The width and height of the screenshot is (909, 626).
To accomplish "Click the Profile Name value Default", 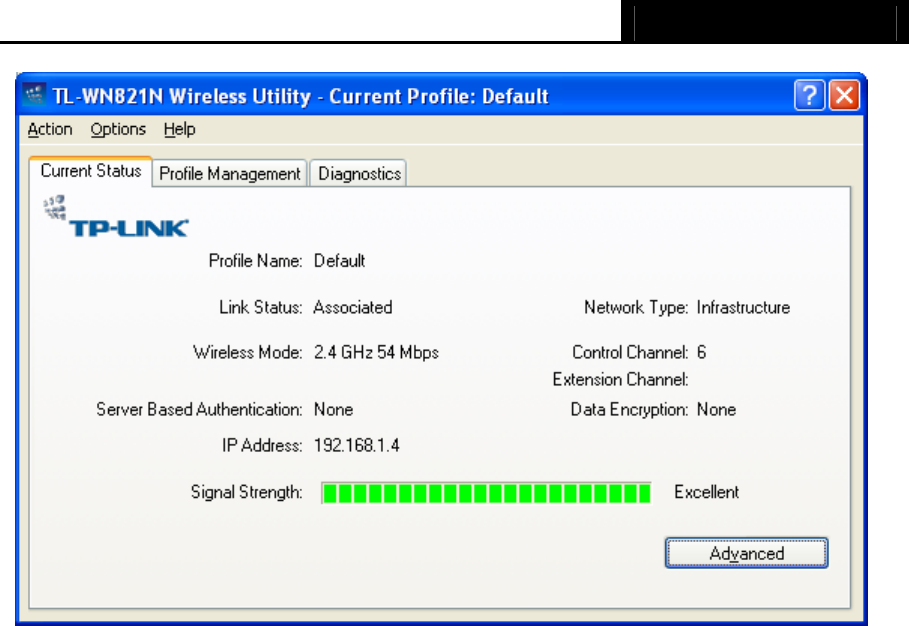I will point(339,261).
